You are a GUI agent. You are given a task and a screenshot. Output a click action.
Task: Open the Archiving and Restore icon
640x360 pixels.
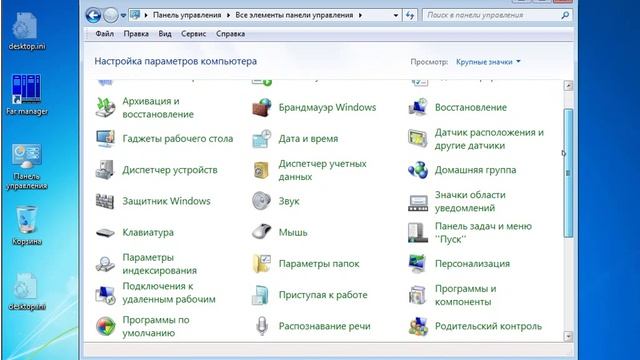point(105,108)
